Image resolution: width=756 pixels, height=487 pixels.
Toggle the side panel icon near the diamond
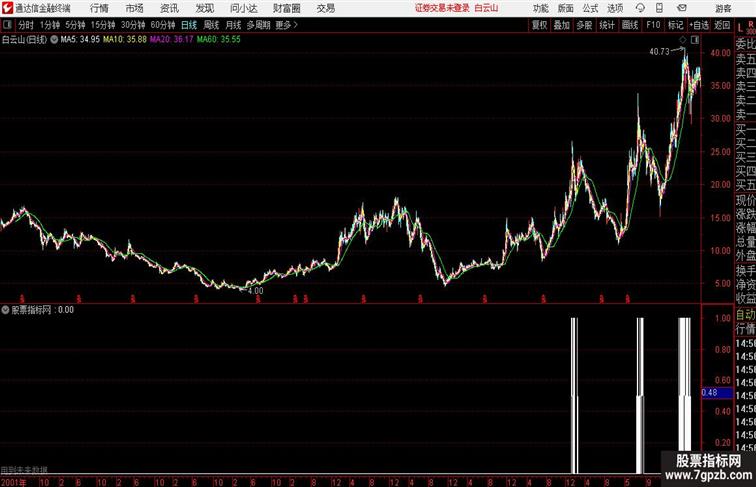pos(695,40)
